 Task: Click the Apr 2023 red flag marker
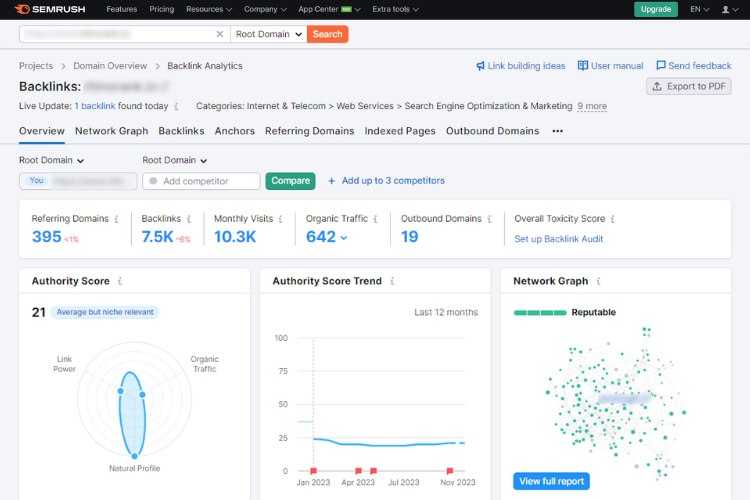(358, 471)
